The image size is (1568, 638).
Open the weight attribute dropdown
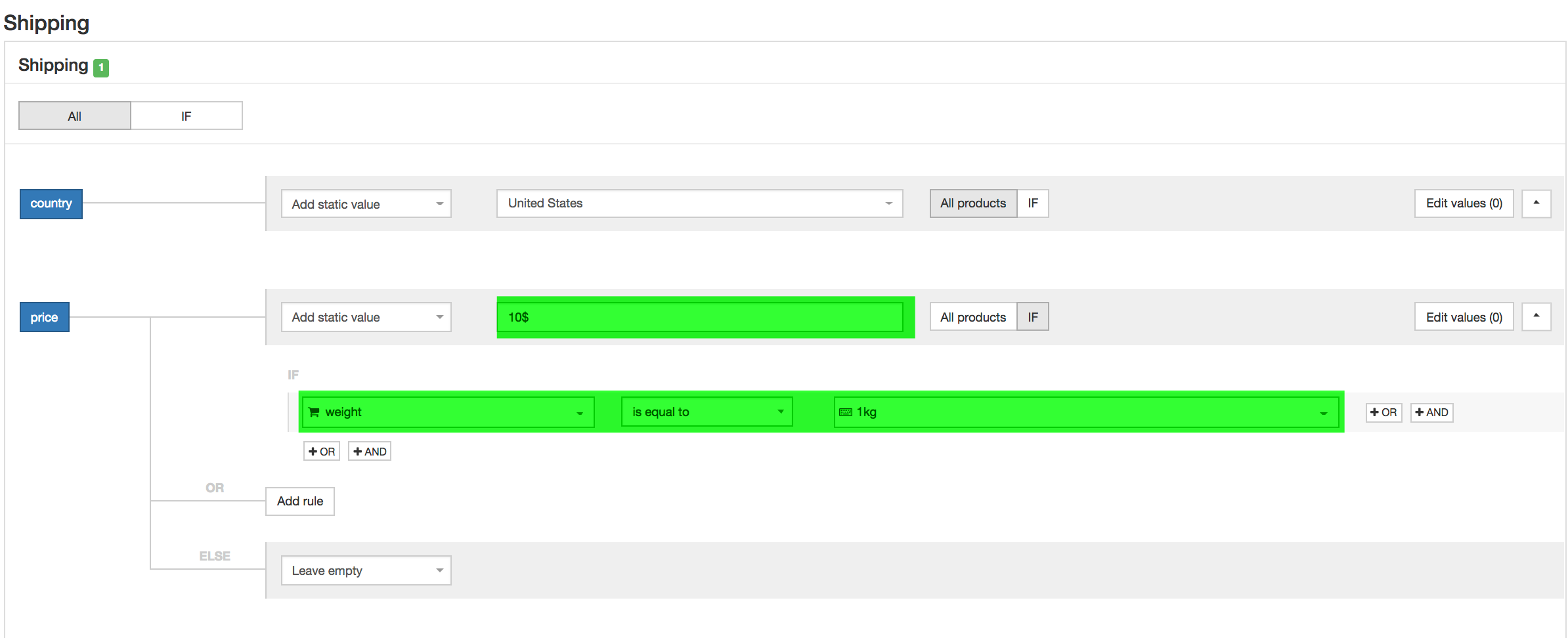click(x=448, y=412)
